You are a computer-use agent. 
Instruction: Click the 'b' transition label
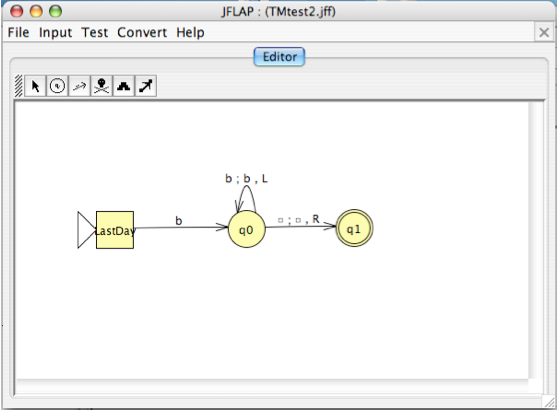point(179,221)
